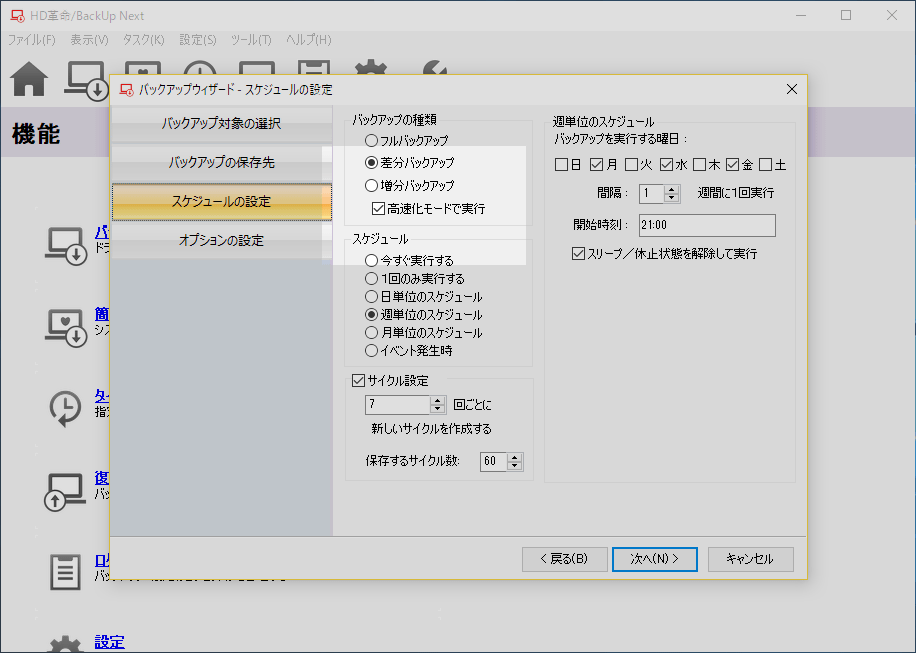Open the ツール(T) menu
This screenshot has width=916, height=653.
click(251, 40)
